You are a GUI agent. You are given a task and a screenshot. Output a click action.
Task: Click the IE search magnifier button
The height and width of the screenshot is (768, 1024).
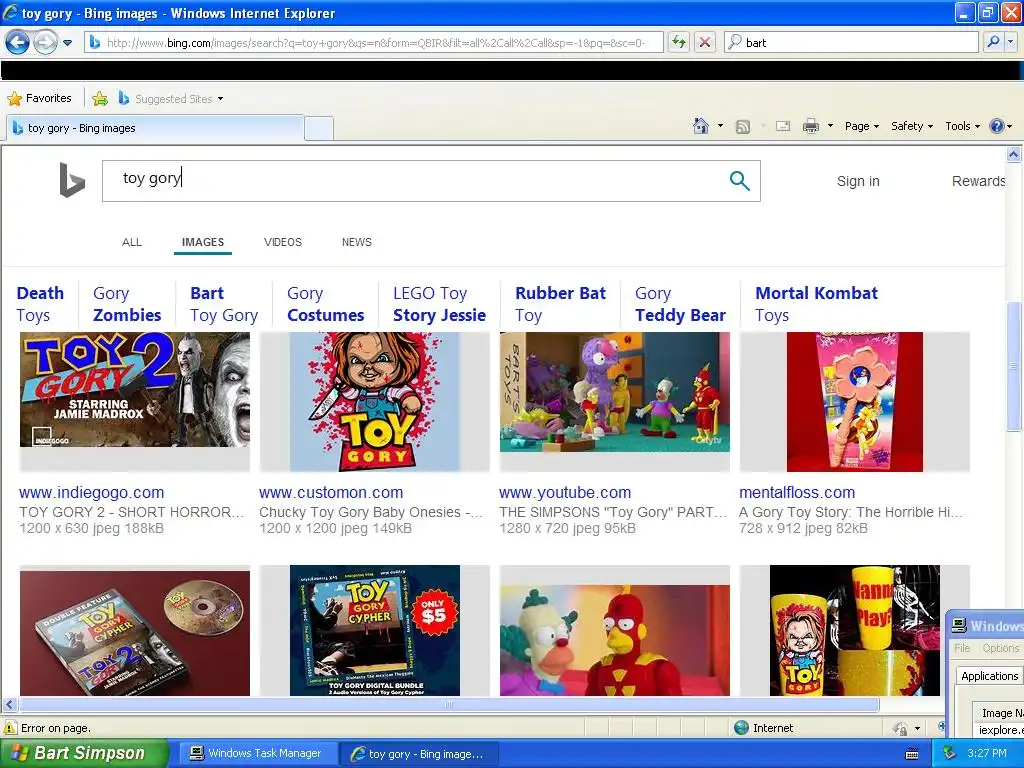point(993,42)
